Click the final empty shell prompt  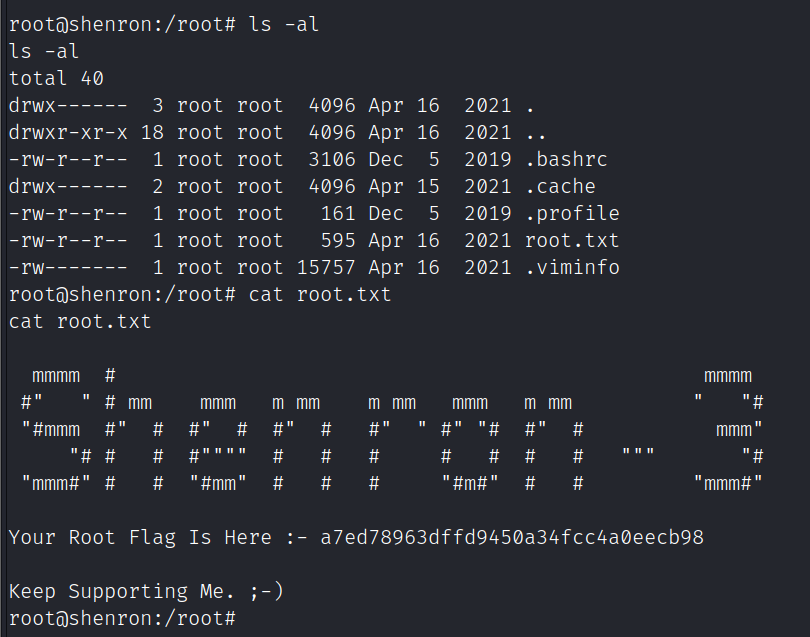122,618
